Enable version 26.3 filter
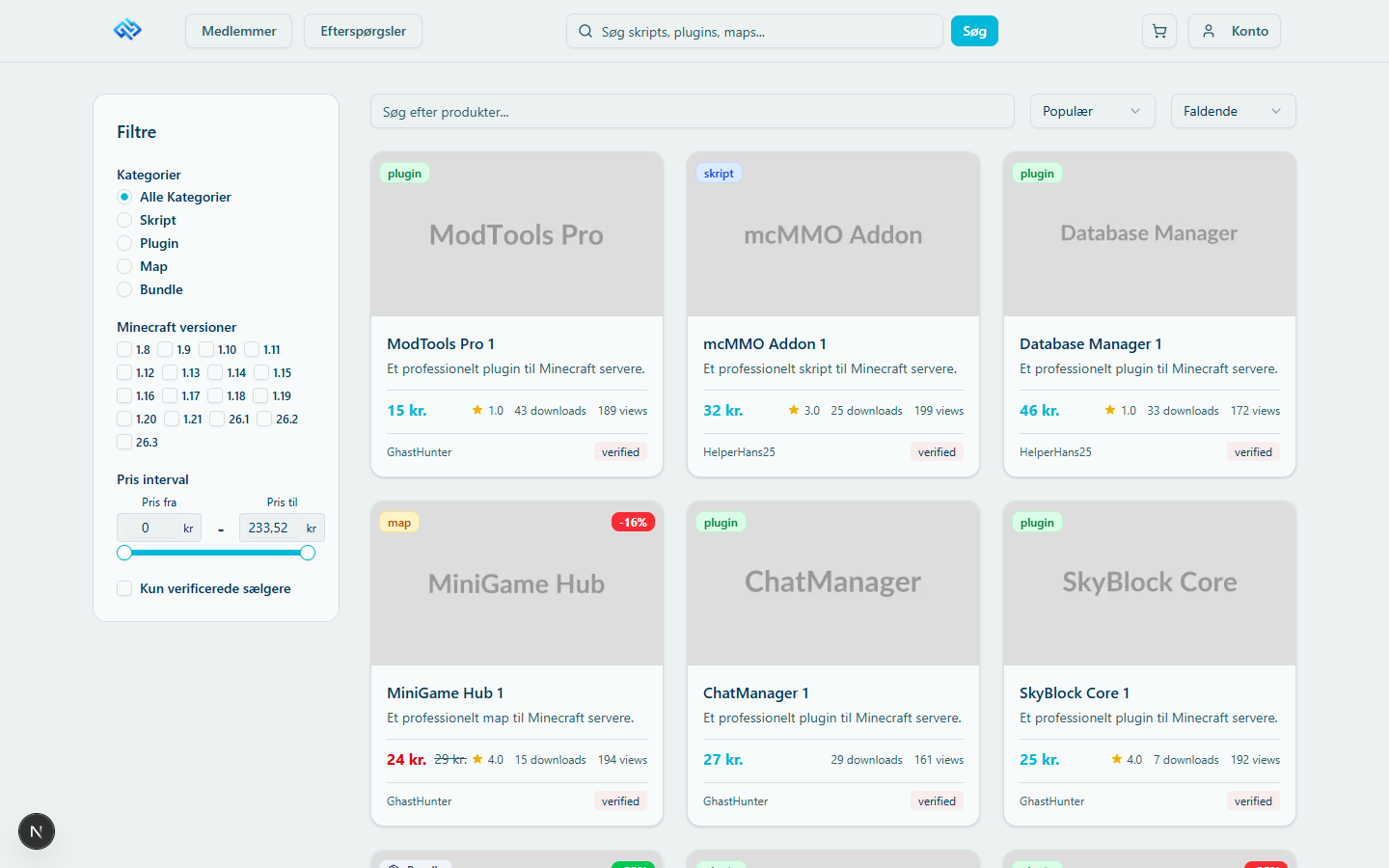Image resolution: width=1389 pixels, height=868 pixels. [124, 442]
